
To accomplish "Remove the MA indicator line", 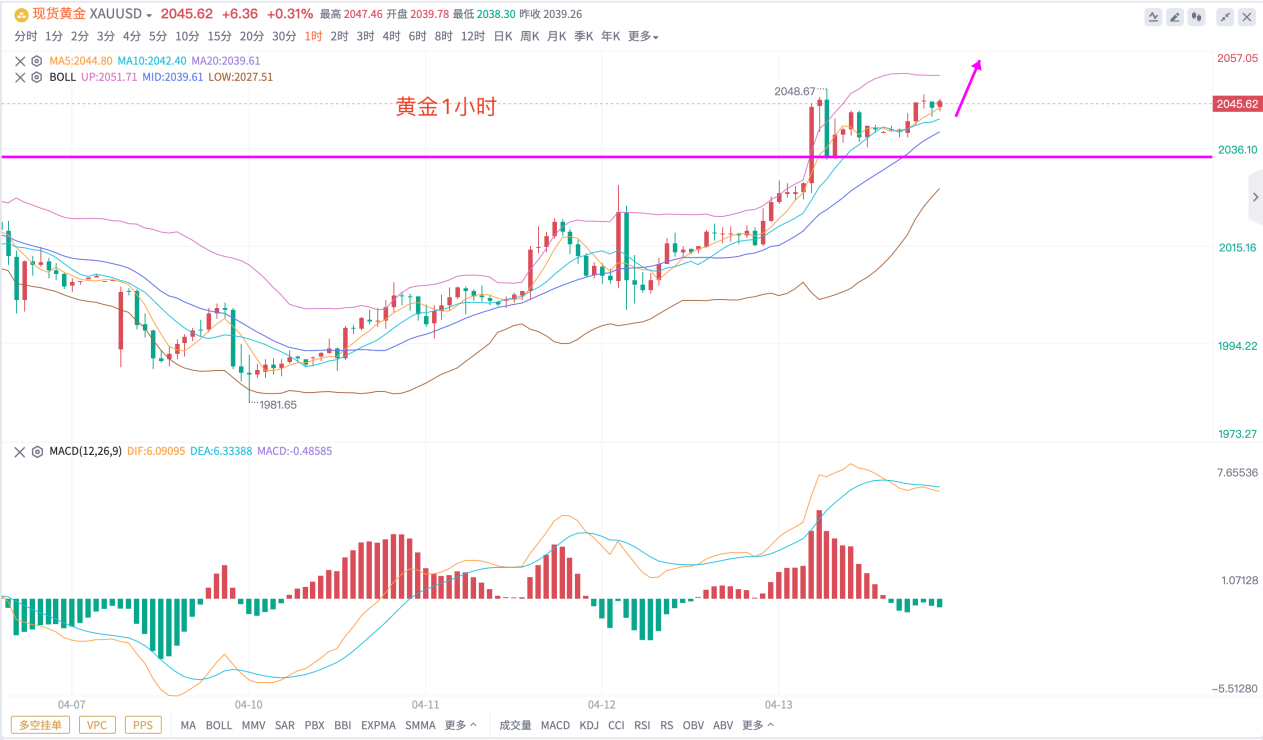I will [21, 61].
